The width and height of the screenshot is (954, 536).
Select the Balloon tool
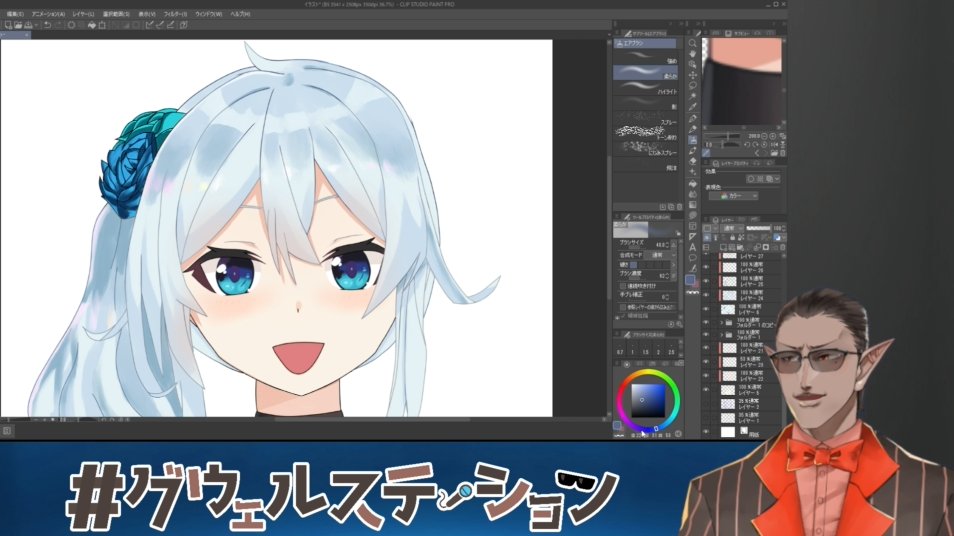coord(692,258)
